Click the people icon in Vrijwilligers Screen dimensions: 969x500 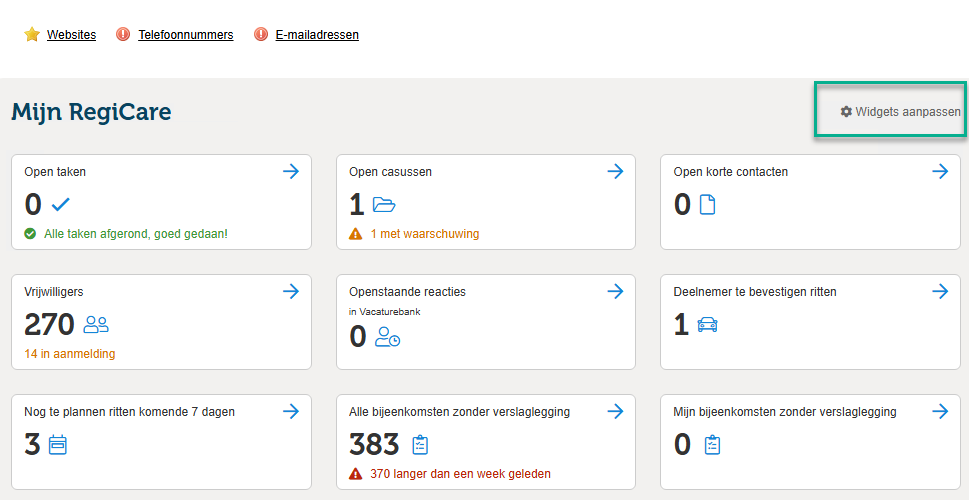(x=96, y=324)
